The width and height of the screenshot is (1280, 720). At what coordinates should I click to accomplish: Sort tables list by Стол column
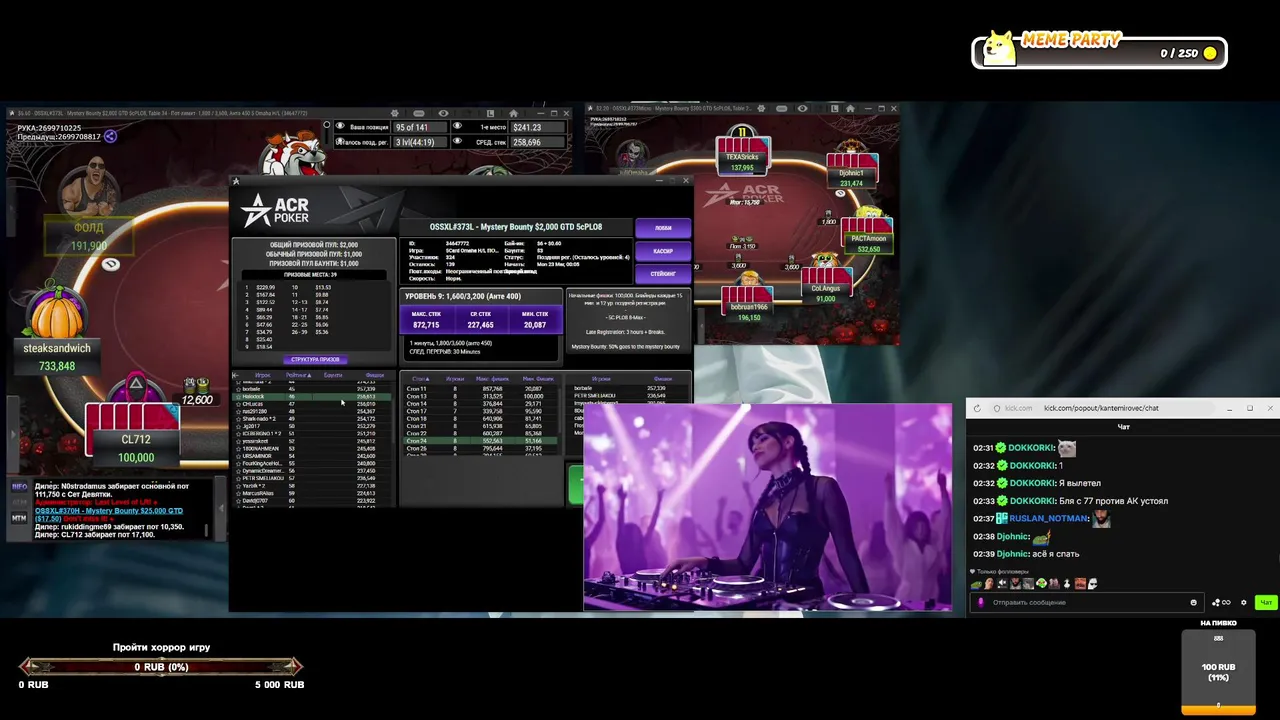click(x=420, y=379)
